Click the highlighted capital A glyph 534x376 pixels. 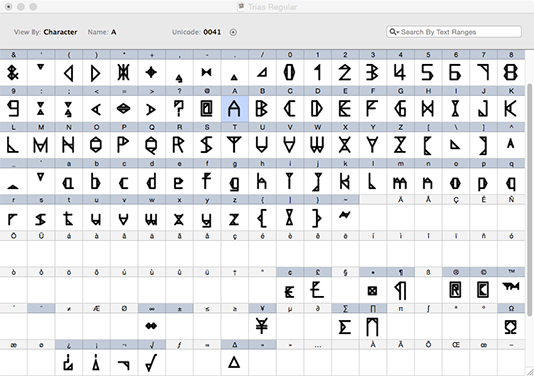(x=235, y=109)
